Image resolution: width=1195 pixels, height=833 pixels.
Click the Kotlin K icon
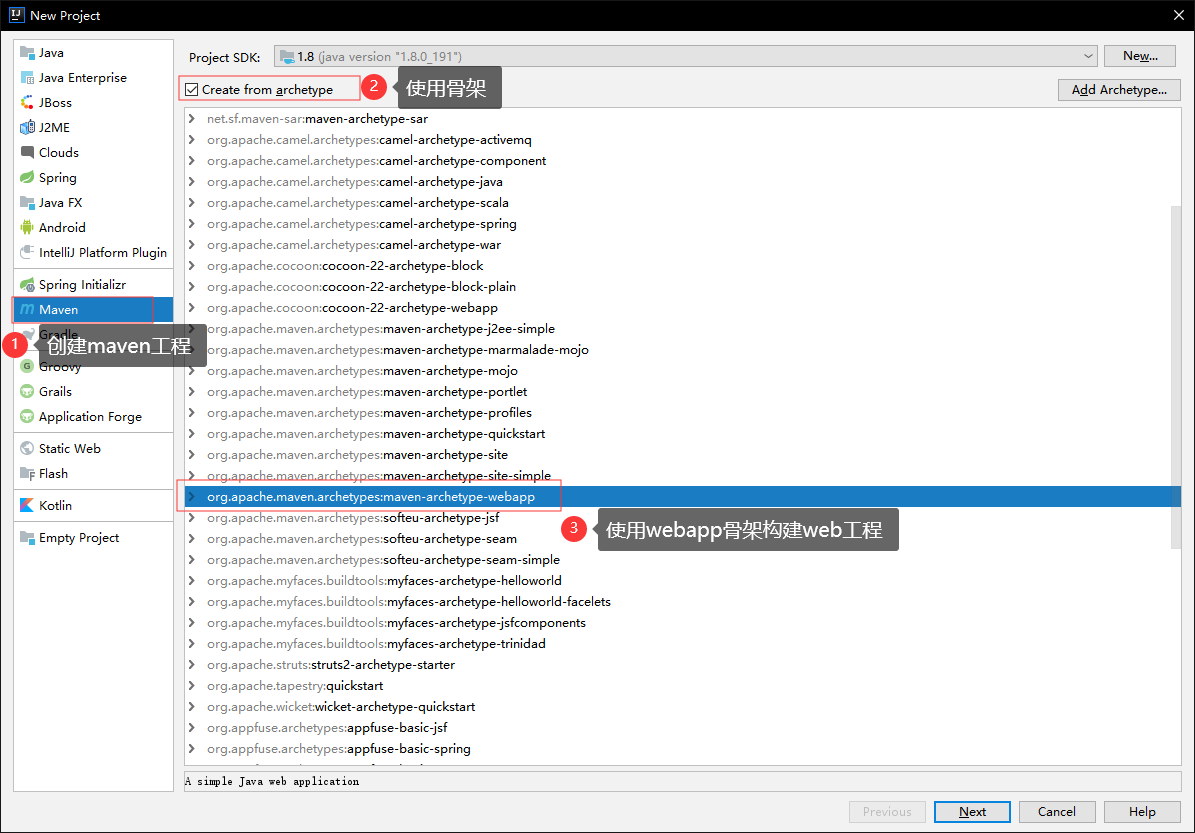pos(27,505)
